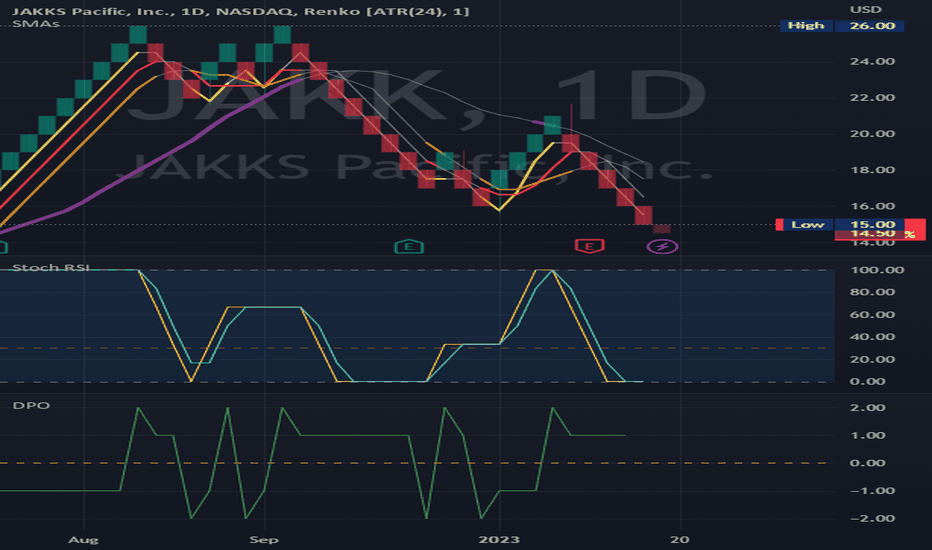
Task: Click the green earnings E marker
Action: point(409,246)
